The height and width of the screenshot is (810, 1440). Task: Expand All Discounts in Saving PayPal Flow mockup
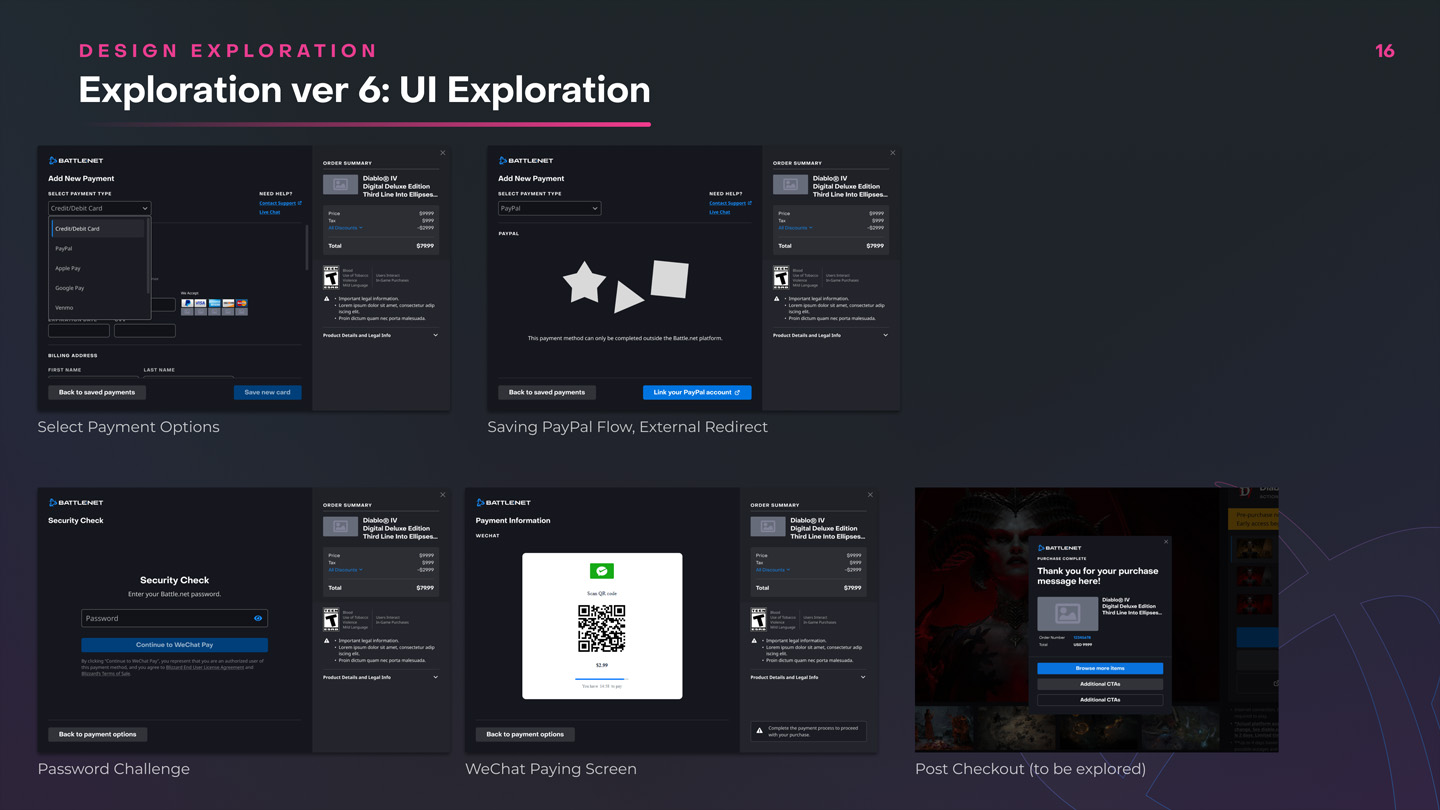[795, 228]
